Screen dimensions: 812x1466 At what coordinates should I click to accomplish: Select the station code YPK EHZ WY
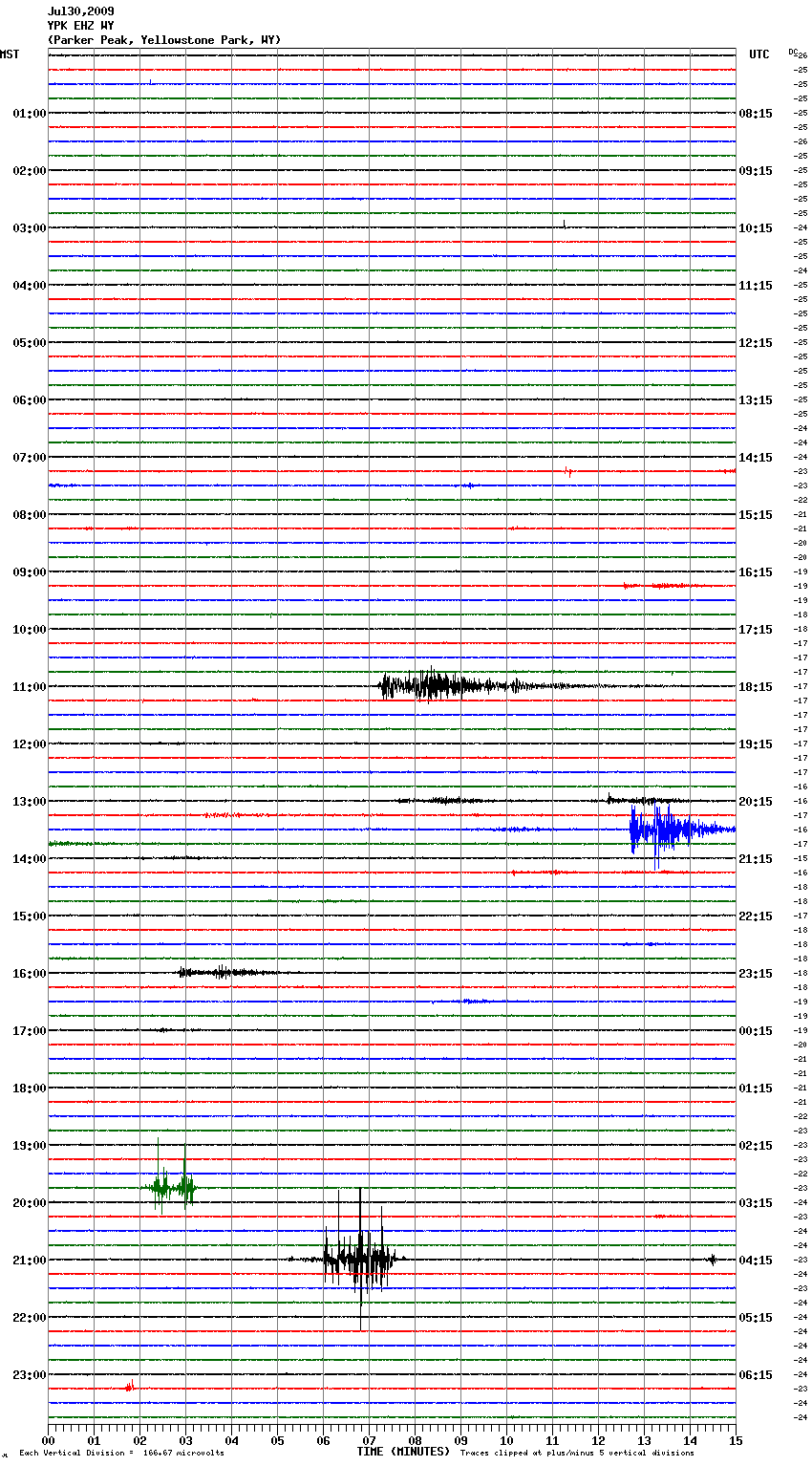pyautogui.click(x=81, y=26)
